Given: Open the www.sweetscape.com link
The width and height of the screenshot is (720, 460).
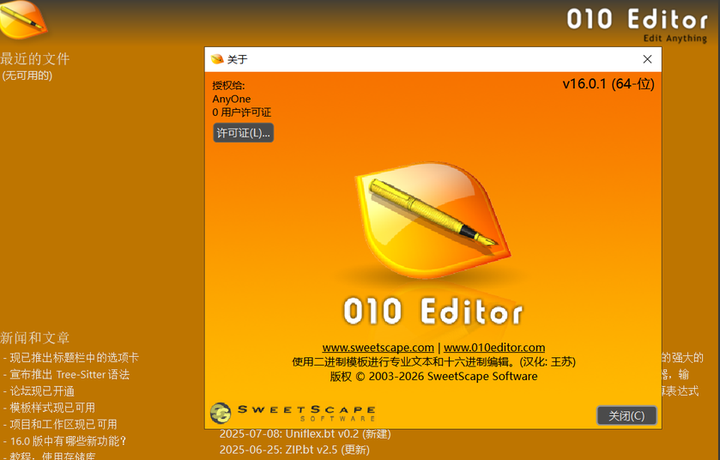Looking at the screenshot, I should pos(378,348).
